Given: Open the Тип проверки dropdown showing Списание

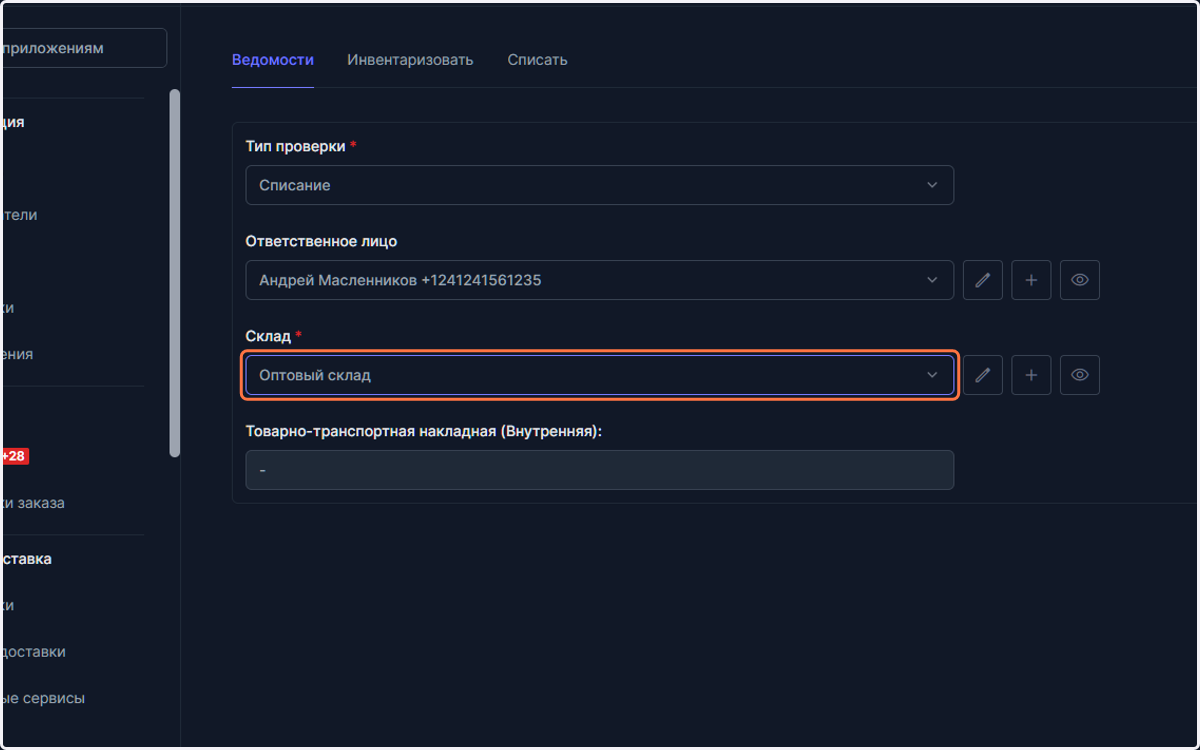Looking at the screenshot, I should [600, 185].
